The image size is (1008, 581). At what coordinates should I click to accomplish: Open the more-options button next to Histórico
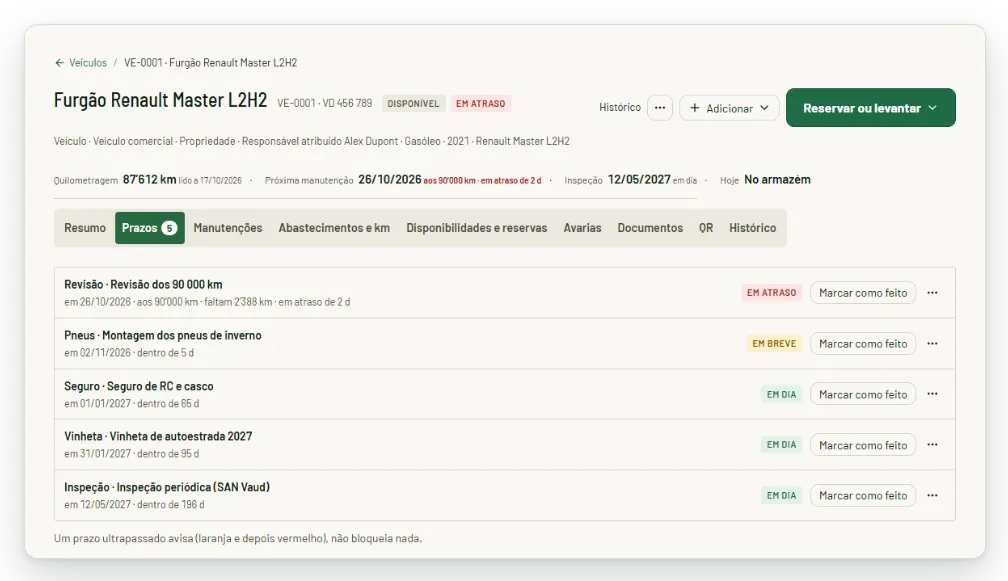point(660,108)
